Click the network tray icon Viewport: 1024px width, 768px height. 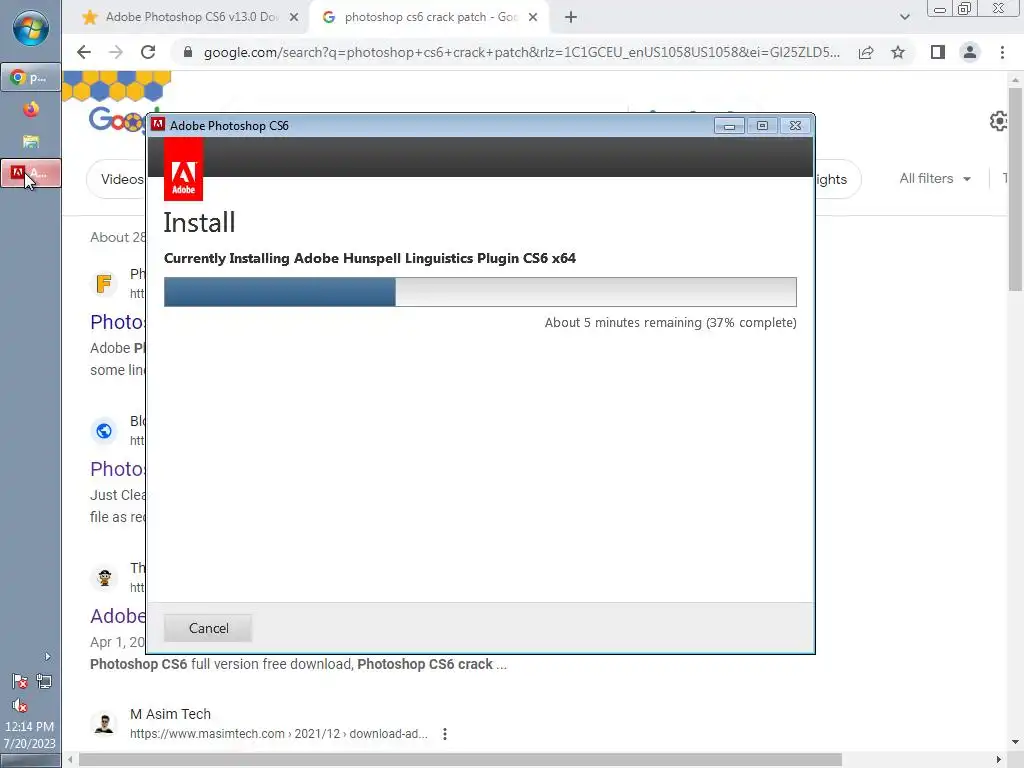point(44,682)
